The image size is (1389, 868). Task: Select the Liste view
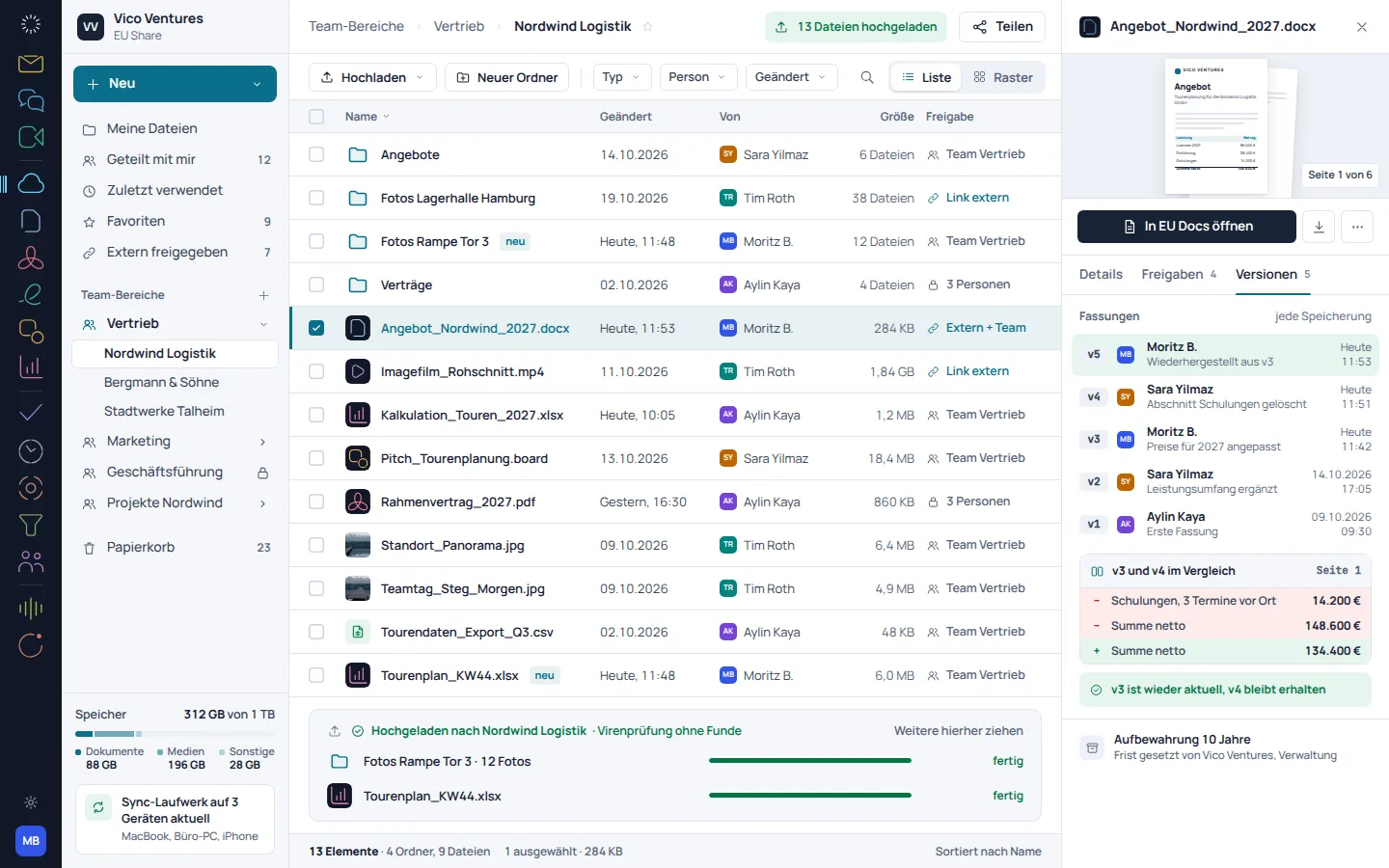click(926, 77)
